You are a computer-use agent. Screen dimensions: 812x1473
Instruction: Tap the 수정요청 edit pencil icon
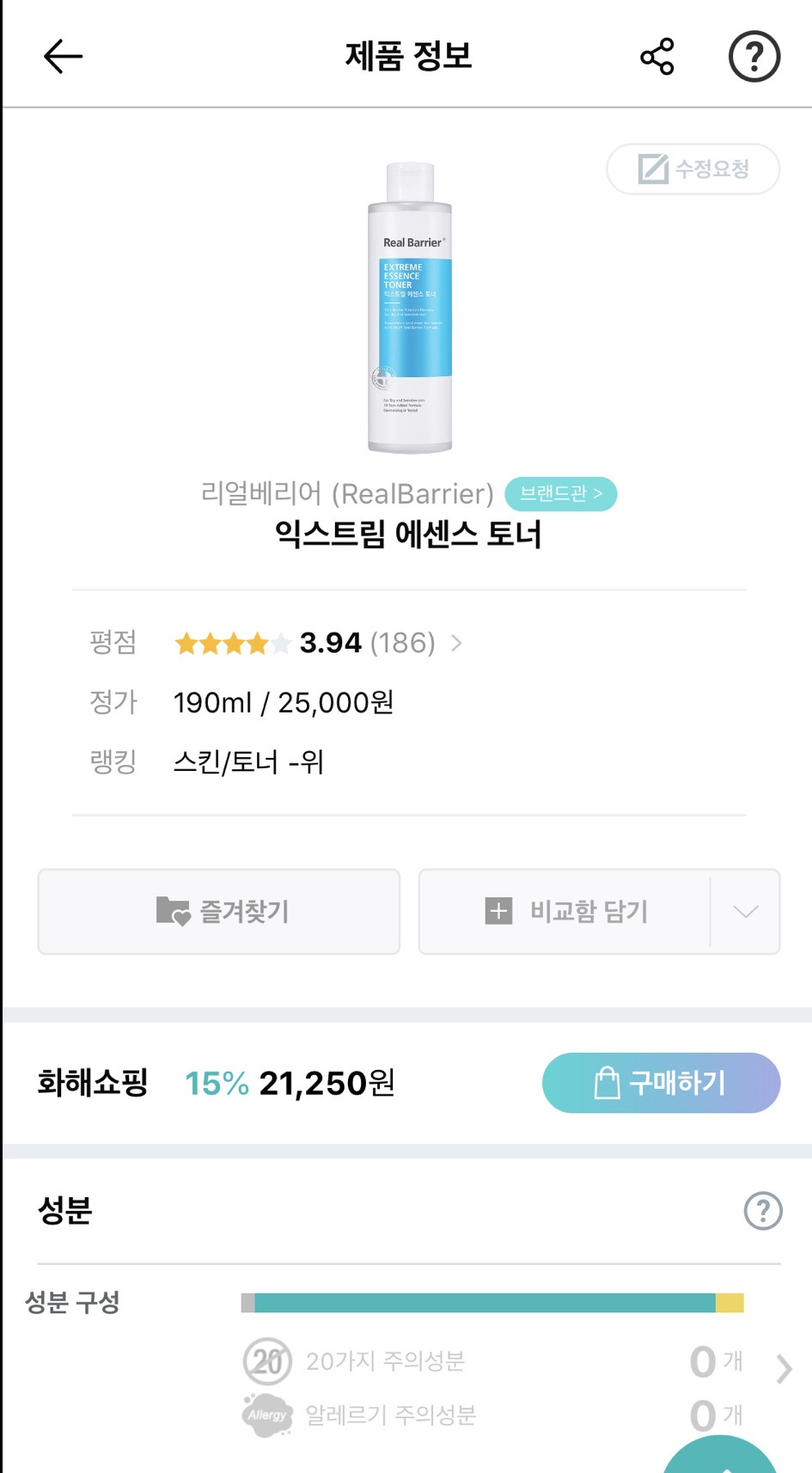[653, 168]
